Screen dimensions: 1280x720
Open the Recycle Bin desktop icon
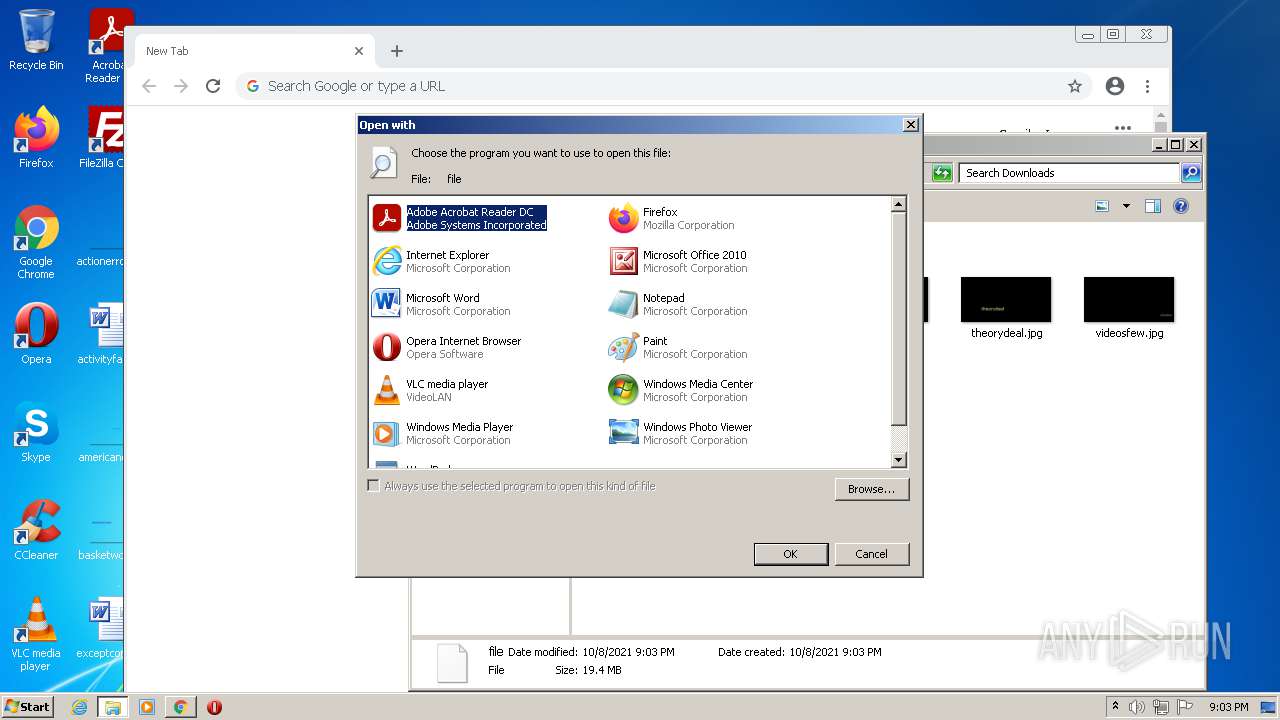[36, 40]
